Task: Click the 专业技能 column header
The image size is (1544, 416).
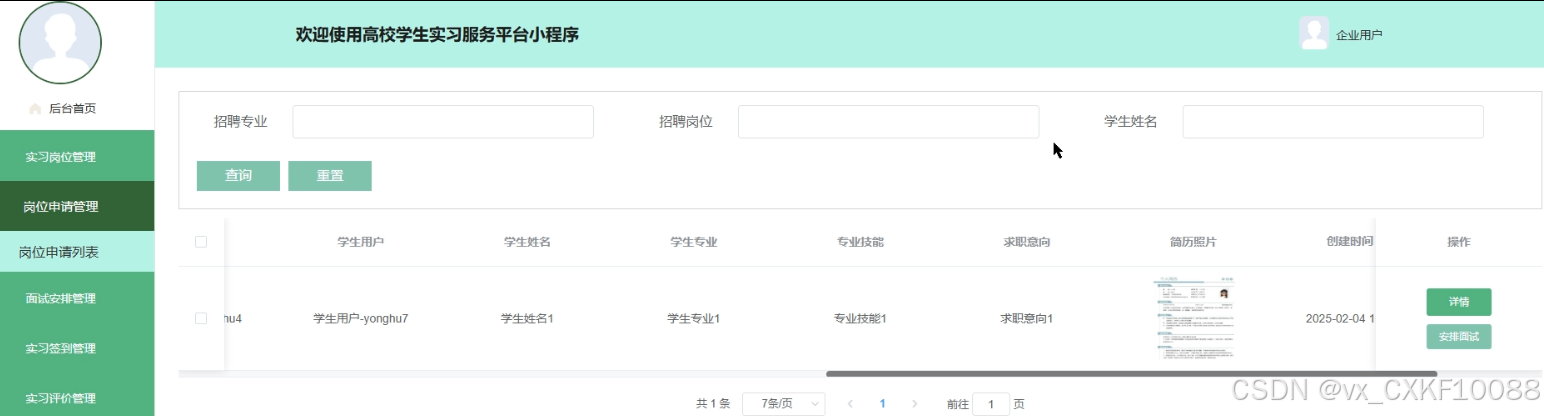Action: [x=860, y=242]
